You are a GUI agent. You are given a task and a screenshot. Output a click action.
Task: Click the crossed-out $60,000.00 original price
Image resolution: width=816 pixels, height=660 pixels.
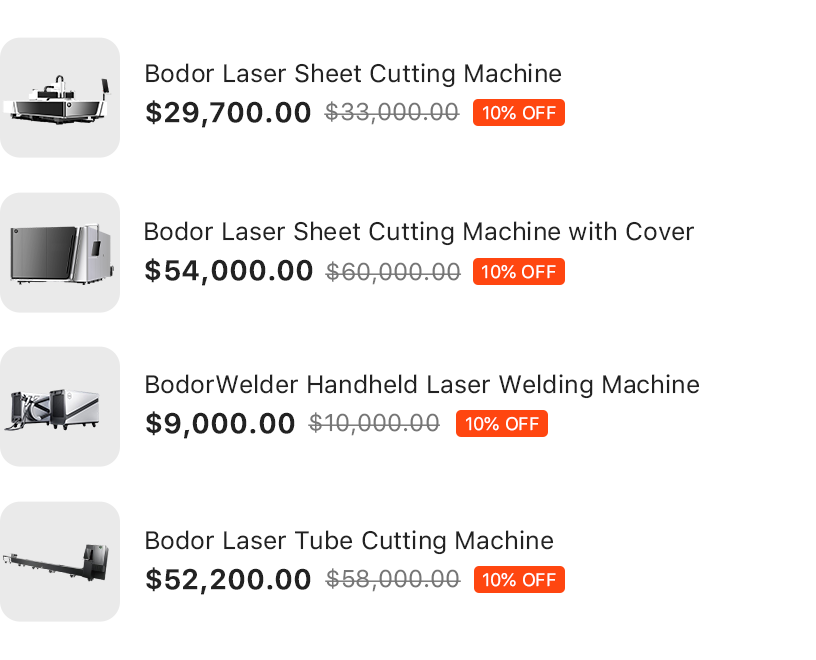point(393,271)
